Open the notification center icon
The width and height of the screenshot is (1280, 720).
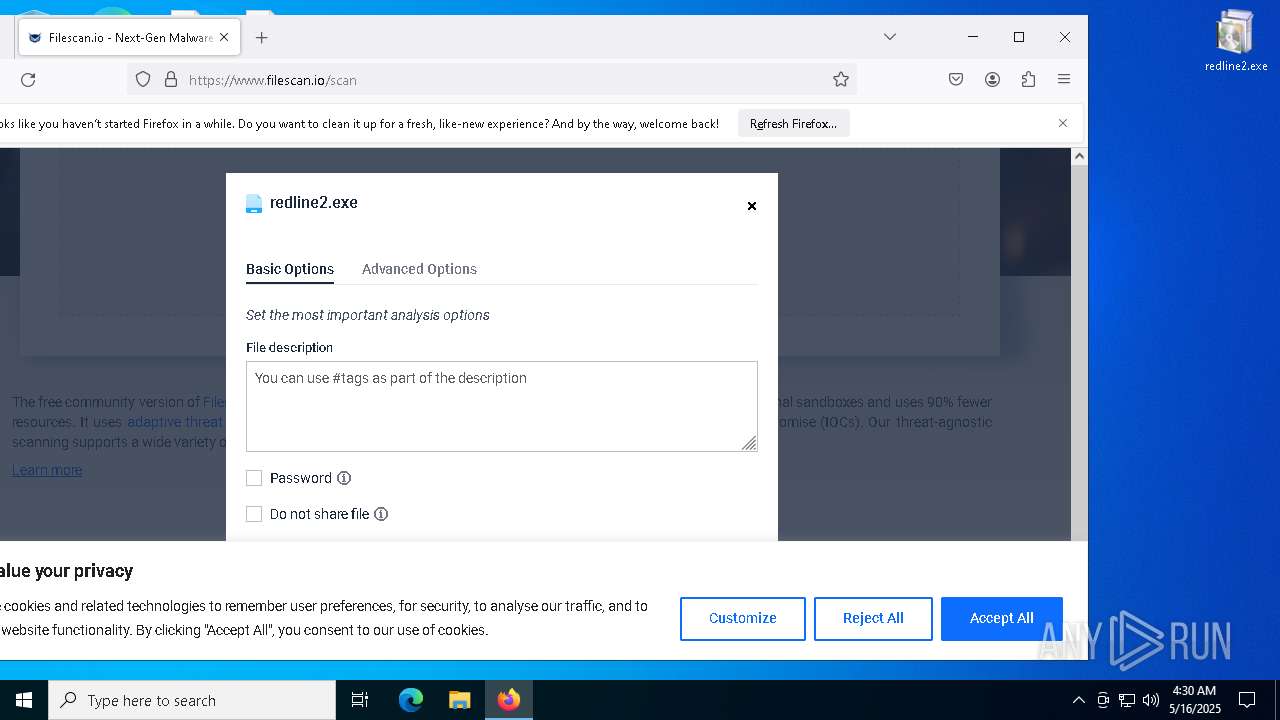[x=1247, y=700]
